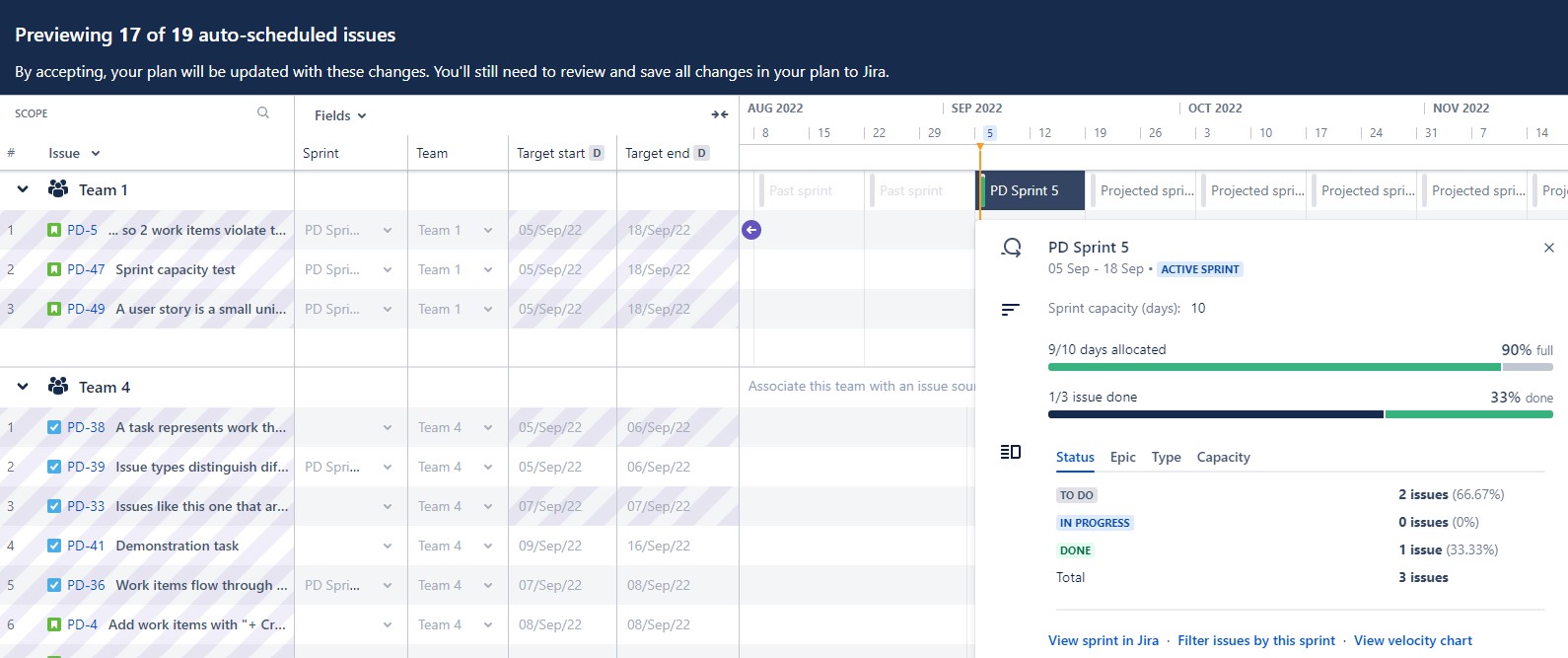Open sprint dropdown for PD-41 row
Image resolution: width=1568 pixels, height=658 pixels.
pos(388,546)
